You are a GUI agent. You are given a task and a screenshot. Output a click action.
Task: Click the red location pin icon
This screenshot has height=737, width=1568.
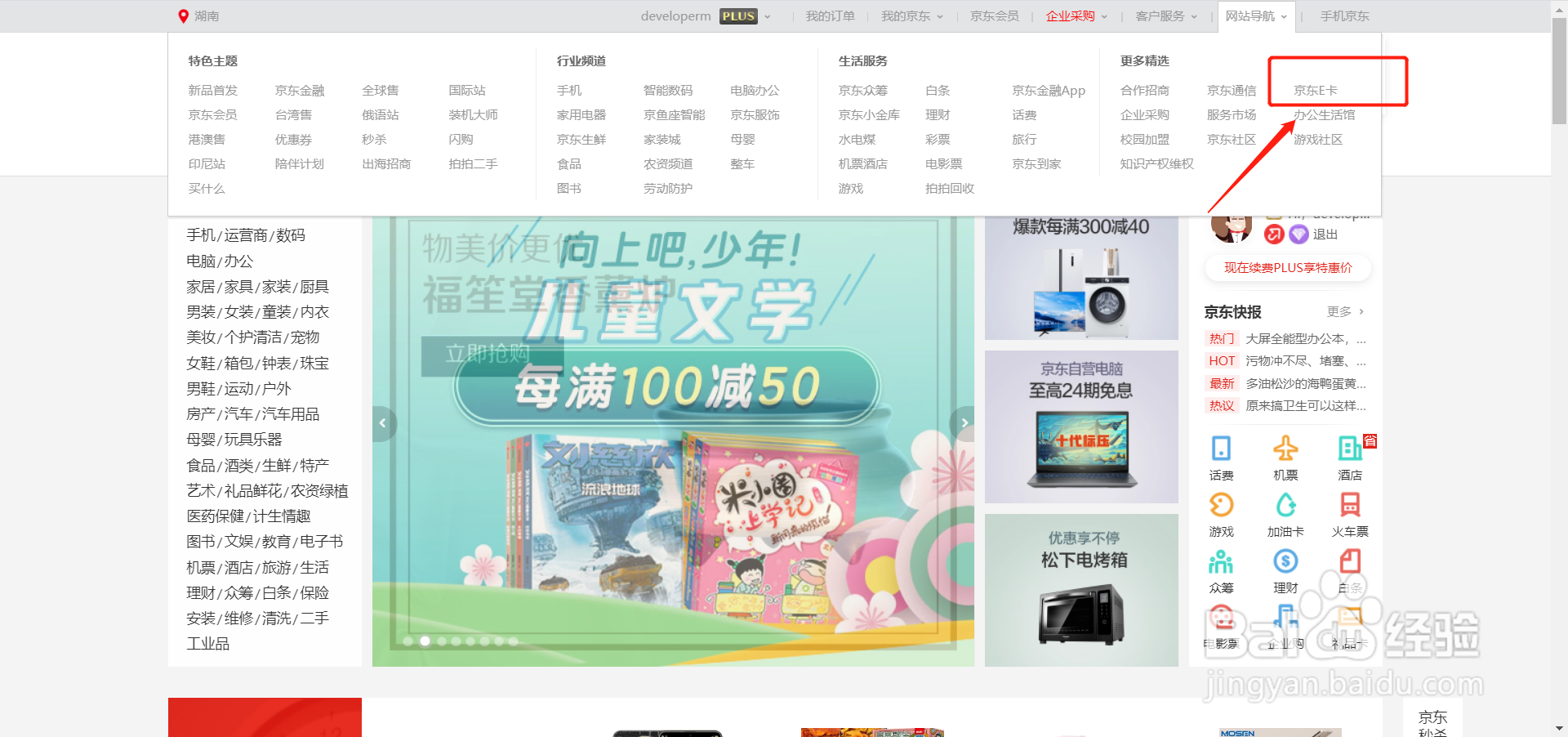click(x=183, y=16)
